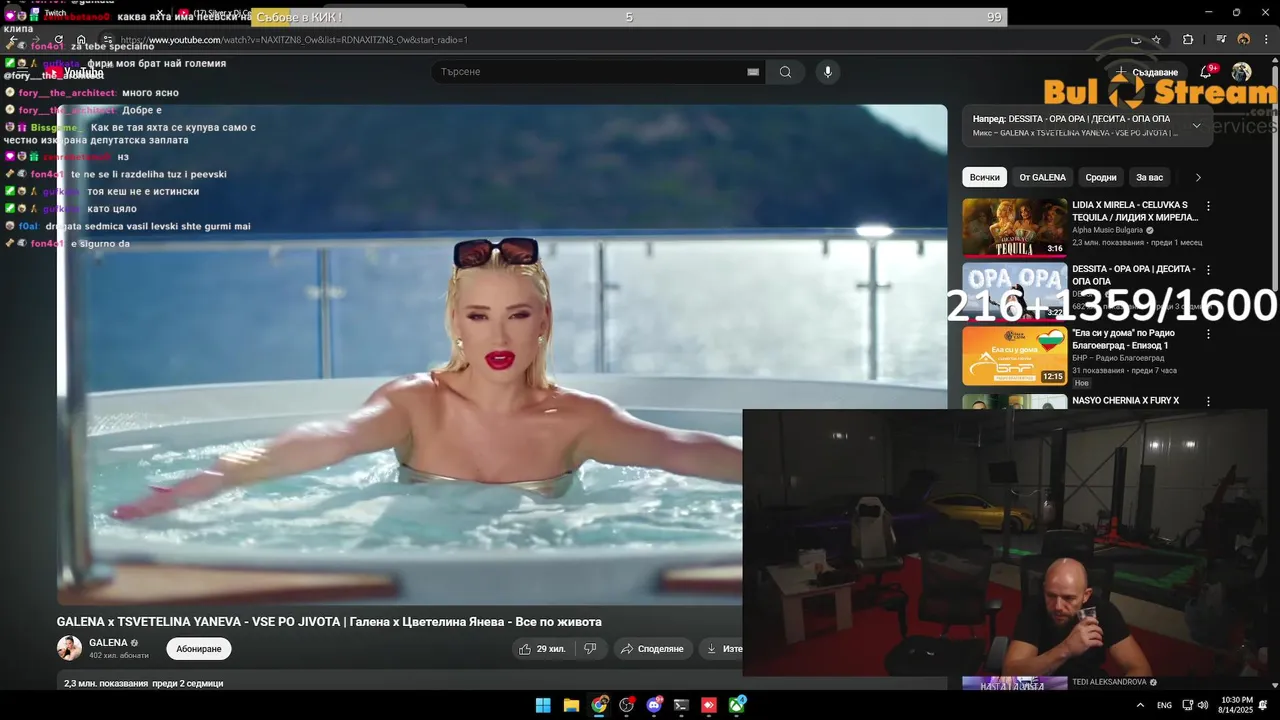
Task: Click the video title VSE PO JIVOTA
Action: [329, 622]
